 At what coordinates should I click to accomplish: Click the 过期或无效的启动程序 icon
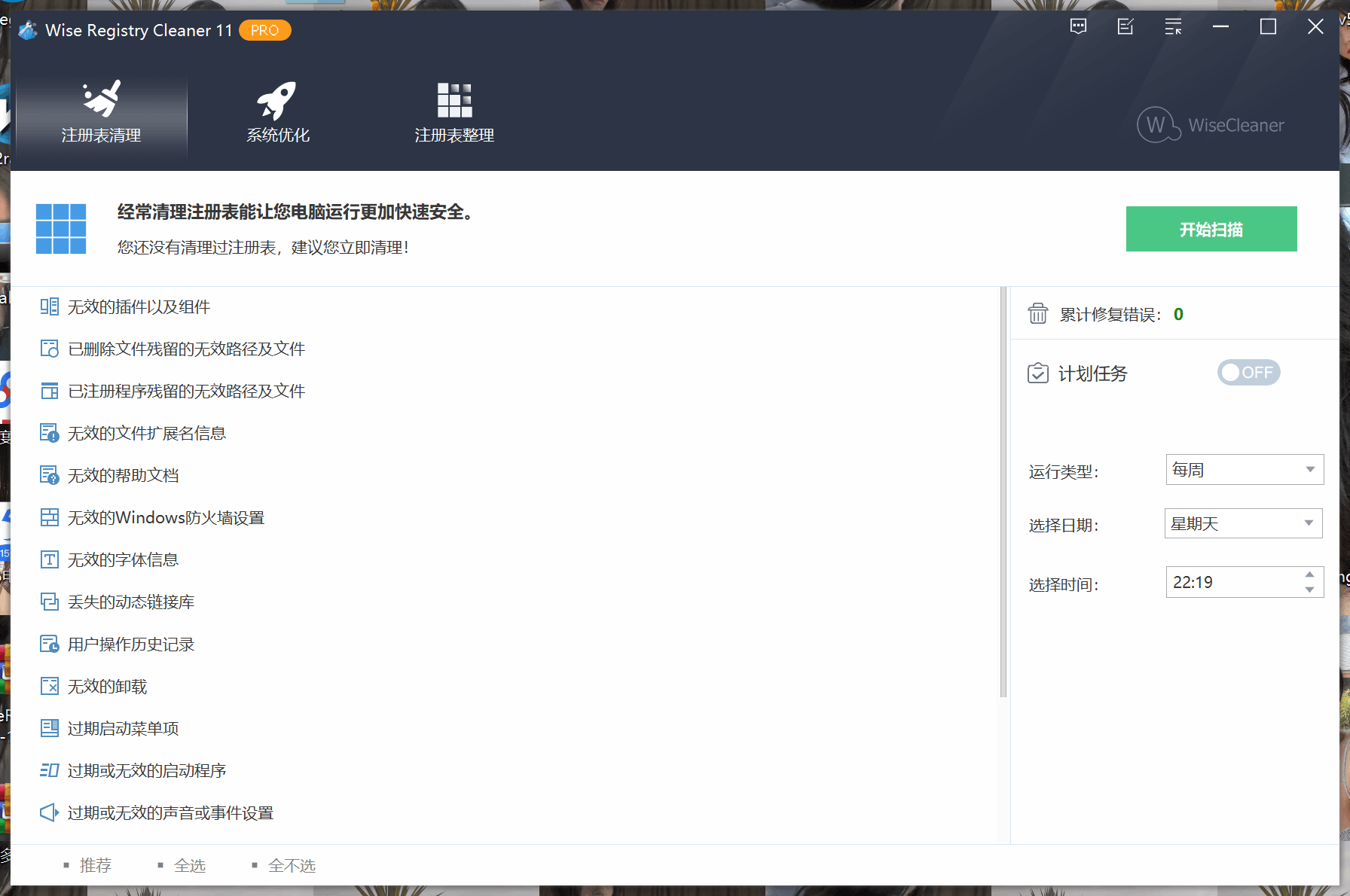pyautogui.click(x=49, y=770)
